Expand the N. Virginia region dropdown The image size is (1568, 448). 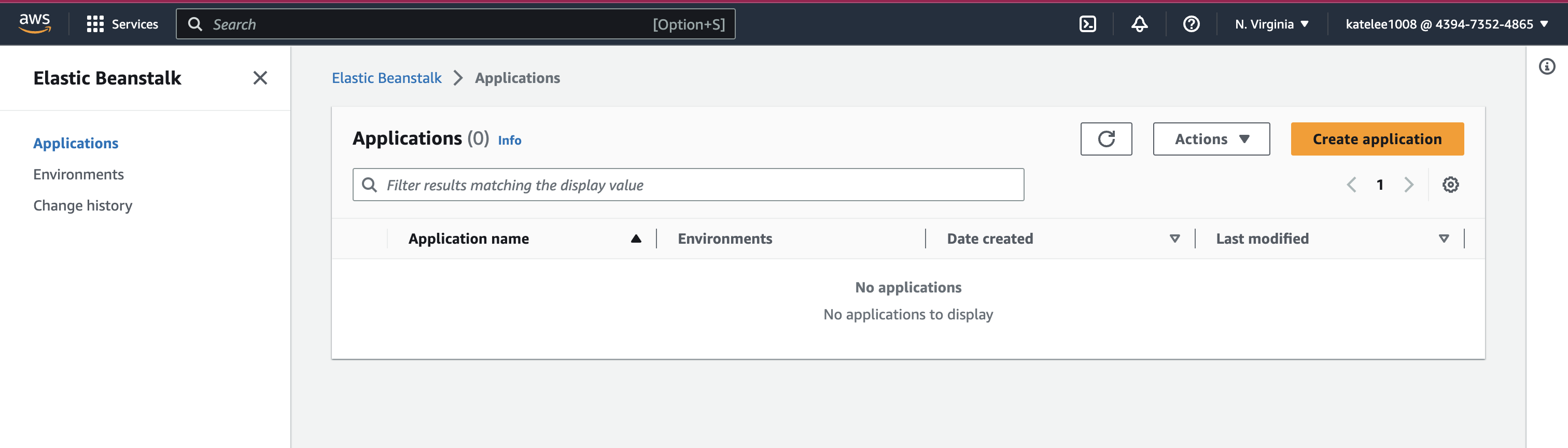click(x=1271, y=24)
